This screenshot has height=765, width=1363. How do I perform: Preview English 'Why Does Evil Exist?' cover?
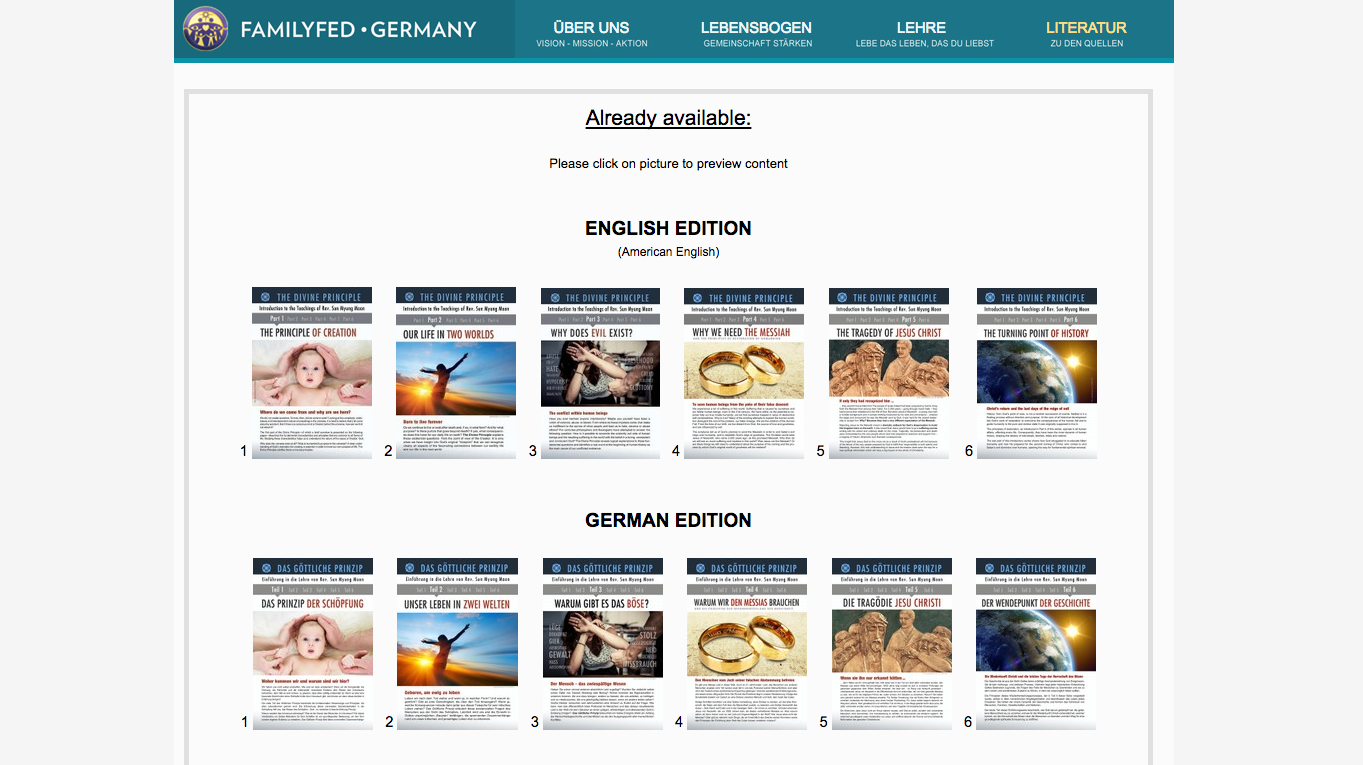tap(600, 373)
